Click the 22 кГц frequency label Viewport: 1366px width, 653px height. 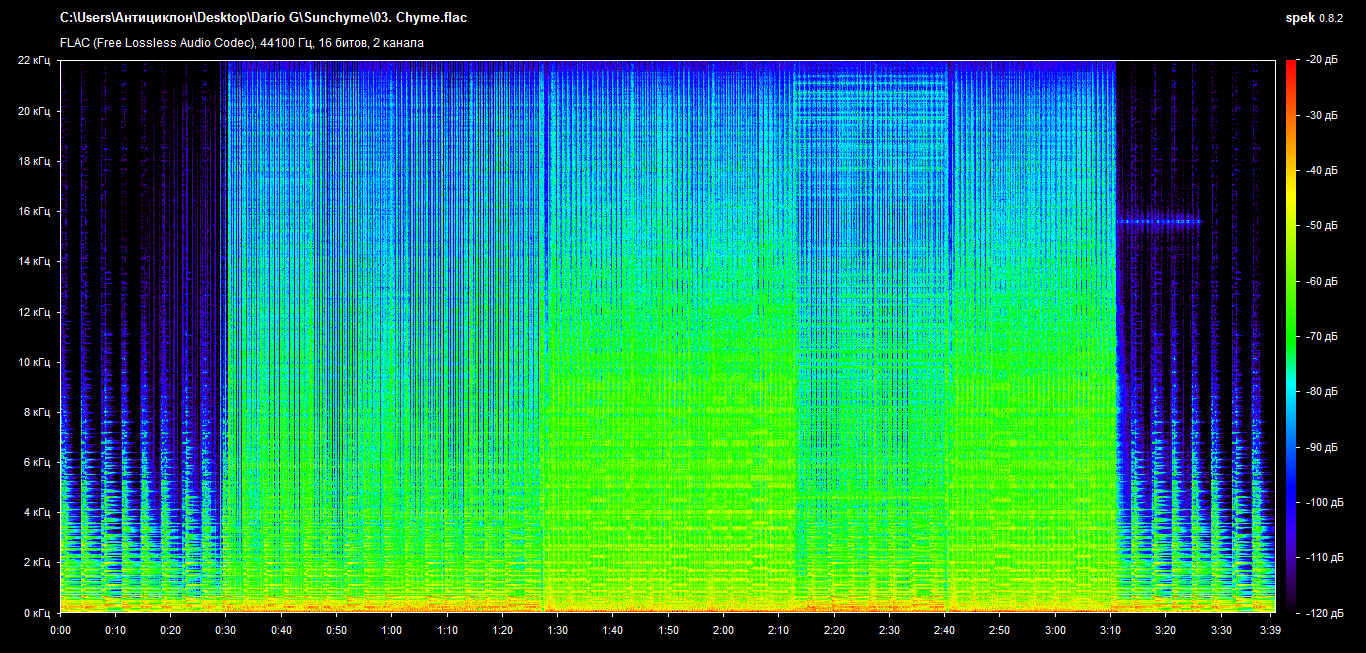coord(36,61)
